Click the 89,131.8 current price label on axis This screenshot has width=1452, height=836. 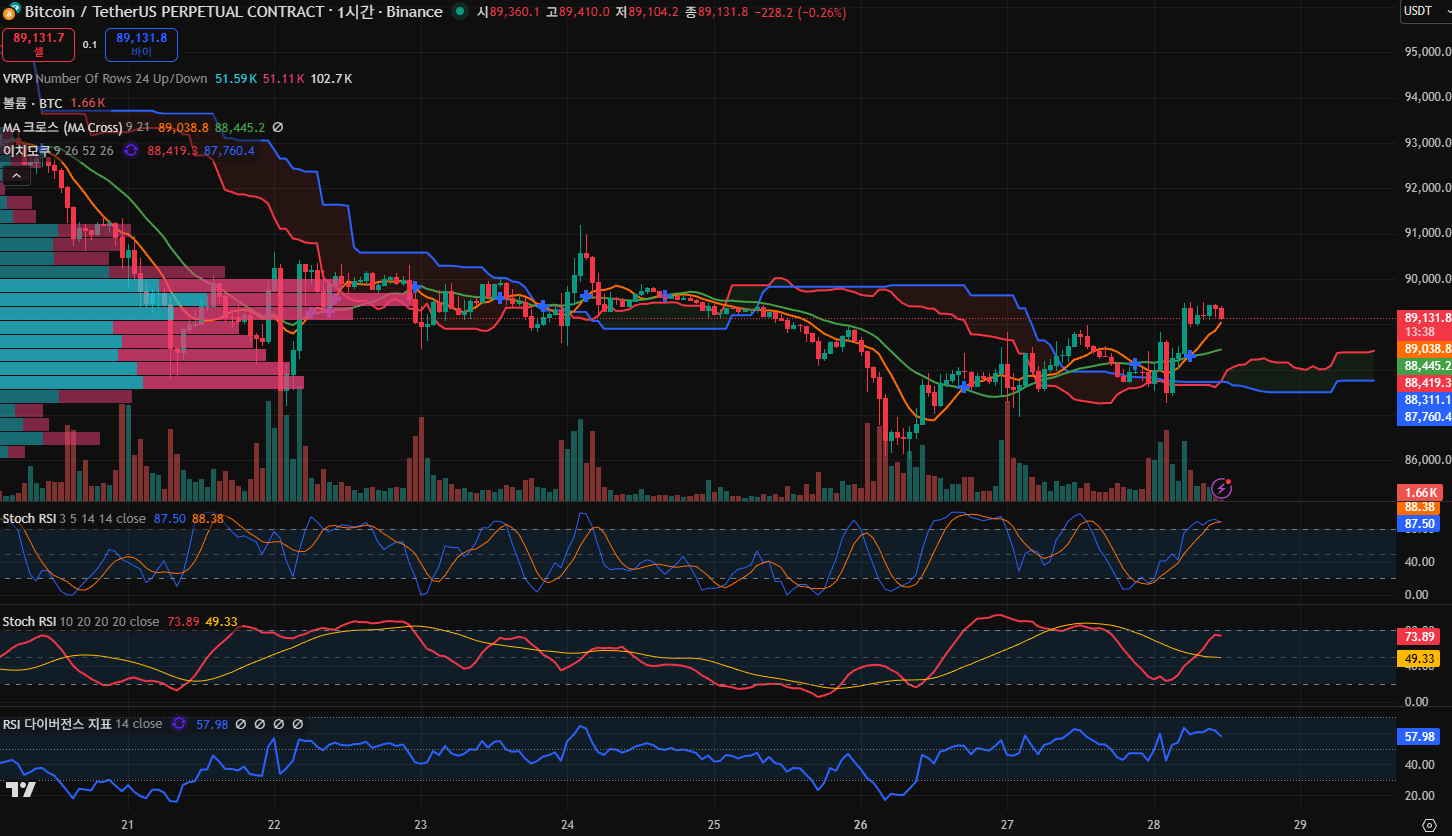pyautogui.click(x=1426, y=318)
